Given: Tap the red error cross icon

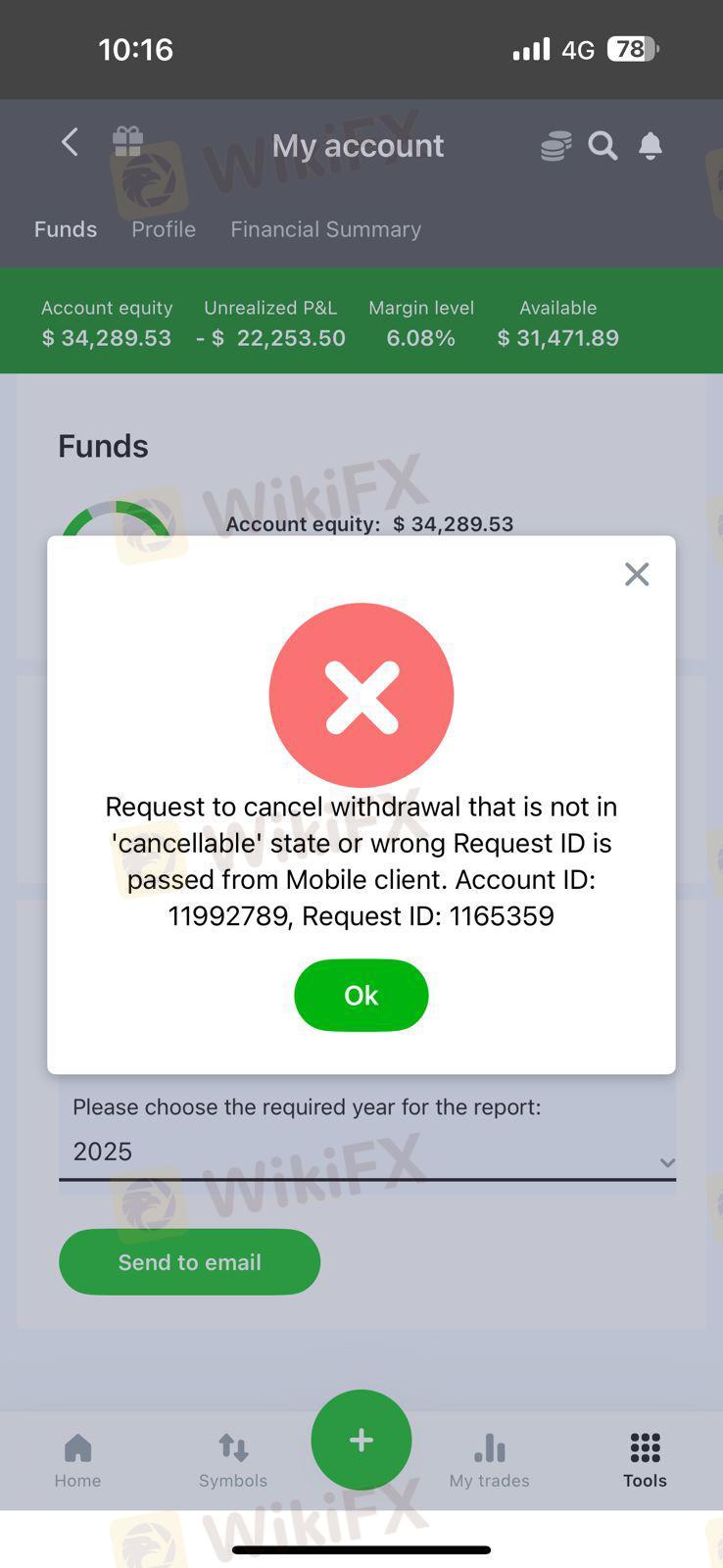Looking at the screenshot, I should pyautogui.click(x=361, y=695).
